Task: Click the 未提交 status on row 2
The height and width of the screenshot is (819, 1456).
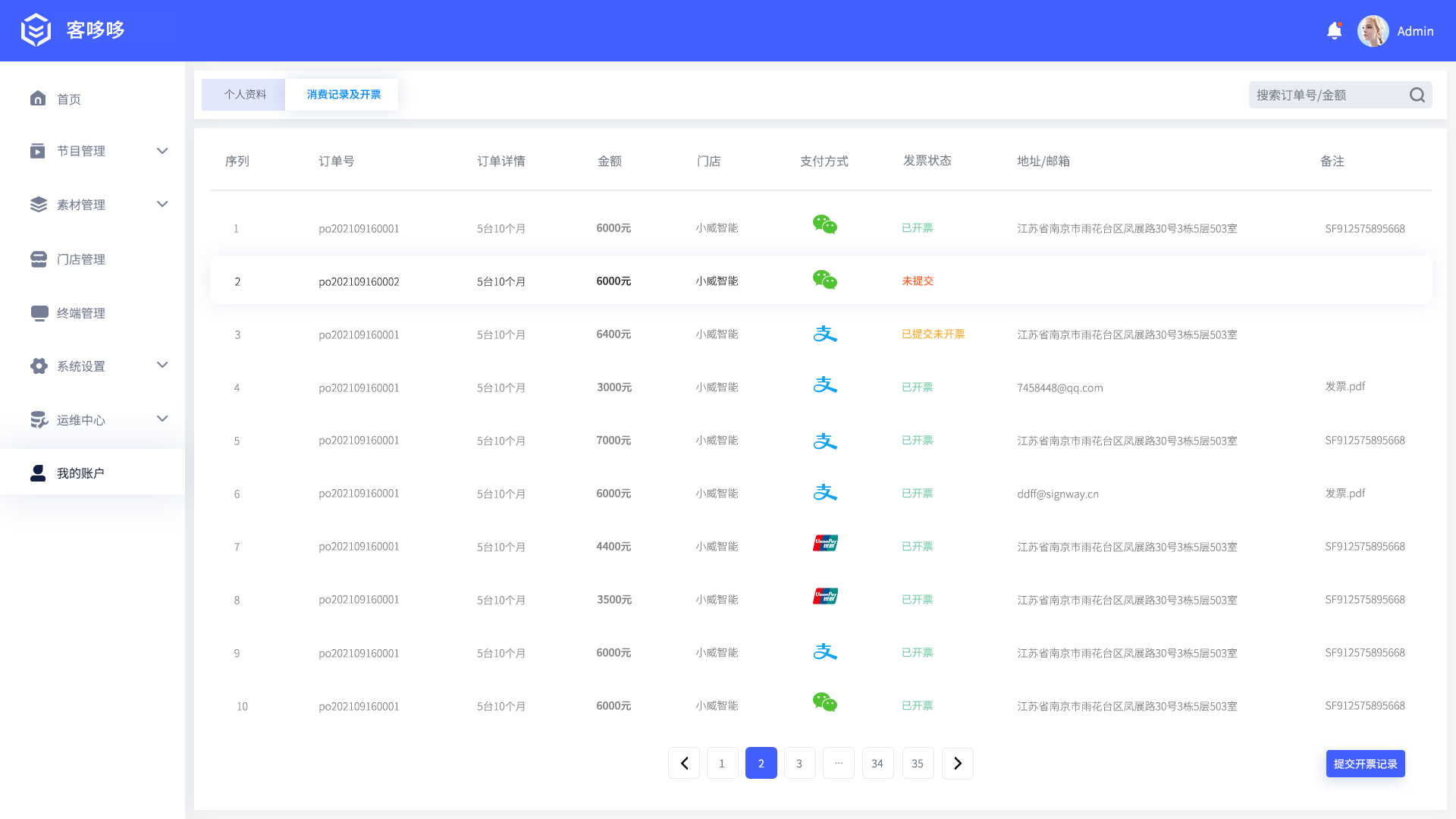Action: [918, 281]
